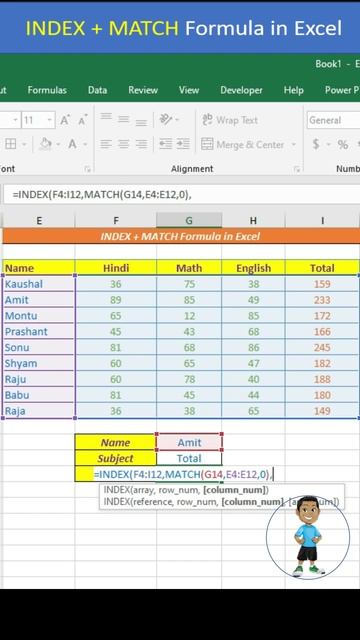Apply top align to cell text
This screenshot has height=640, width=360.
106,118
